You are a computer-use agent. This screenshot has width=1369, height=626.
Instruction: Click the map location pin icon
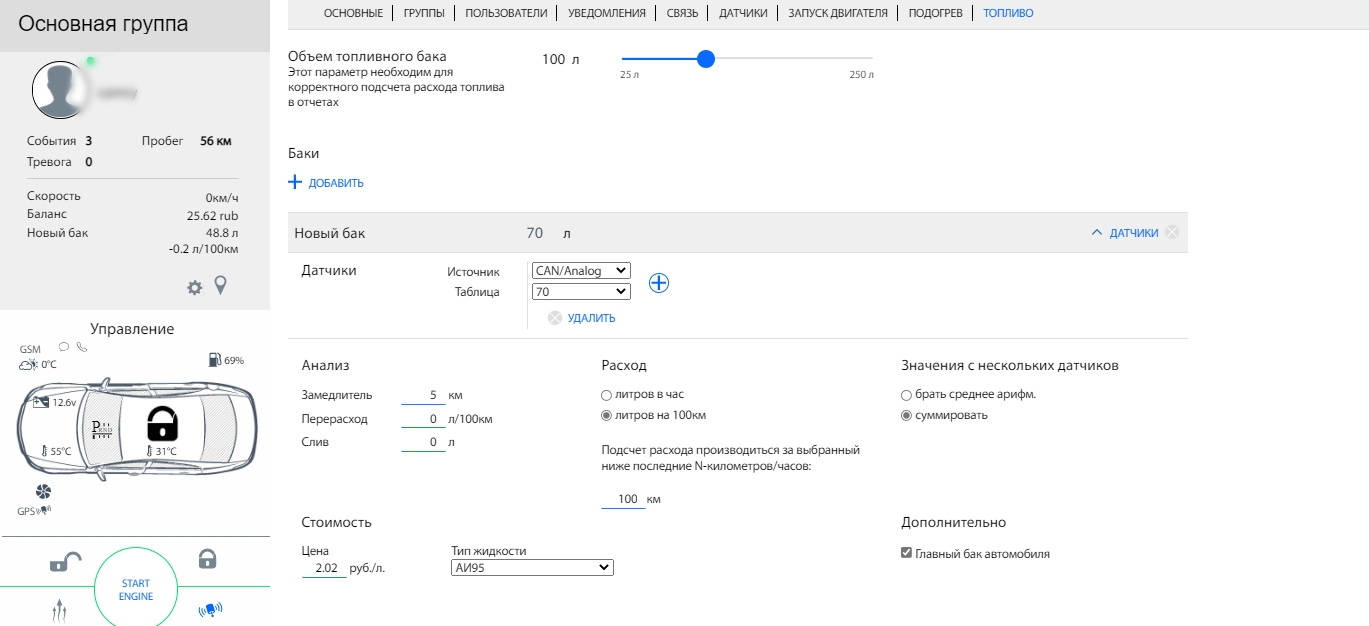221,286
